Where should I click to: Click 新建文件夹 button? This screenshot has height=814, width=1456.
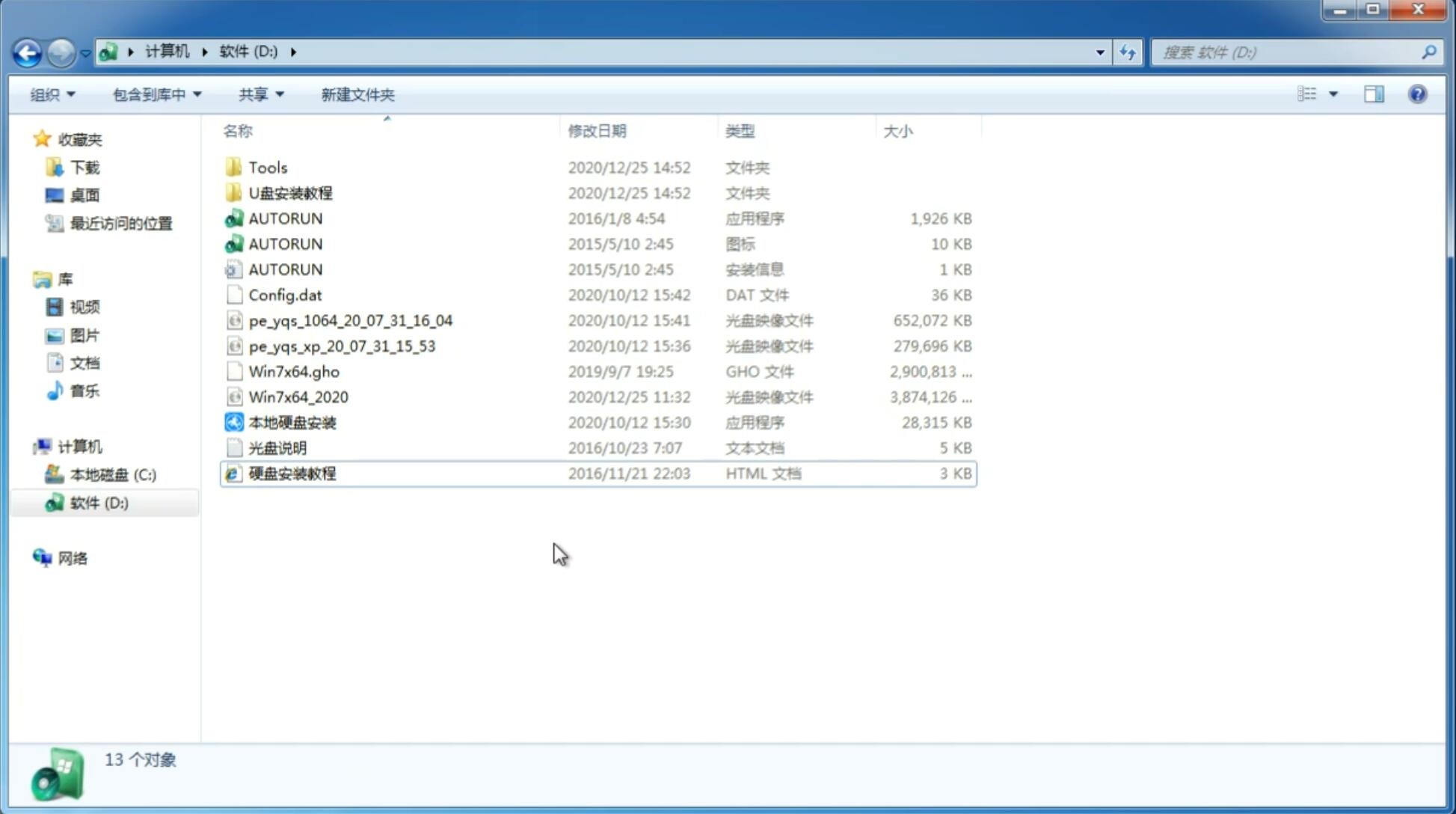(357, 93)
